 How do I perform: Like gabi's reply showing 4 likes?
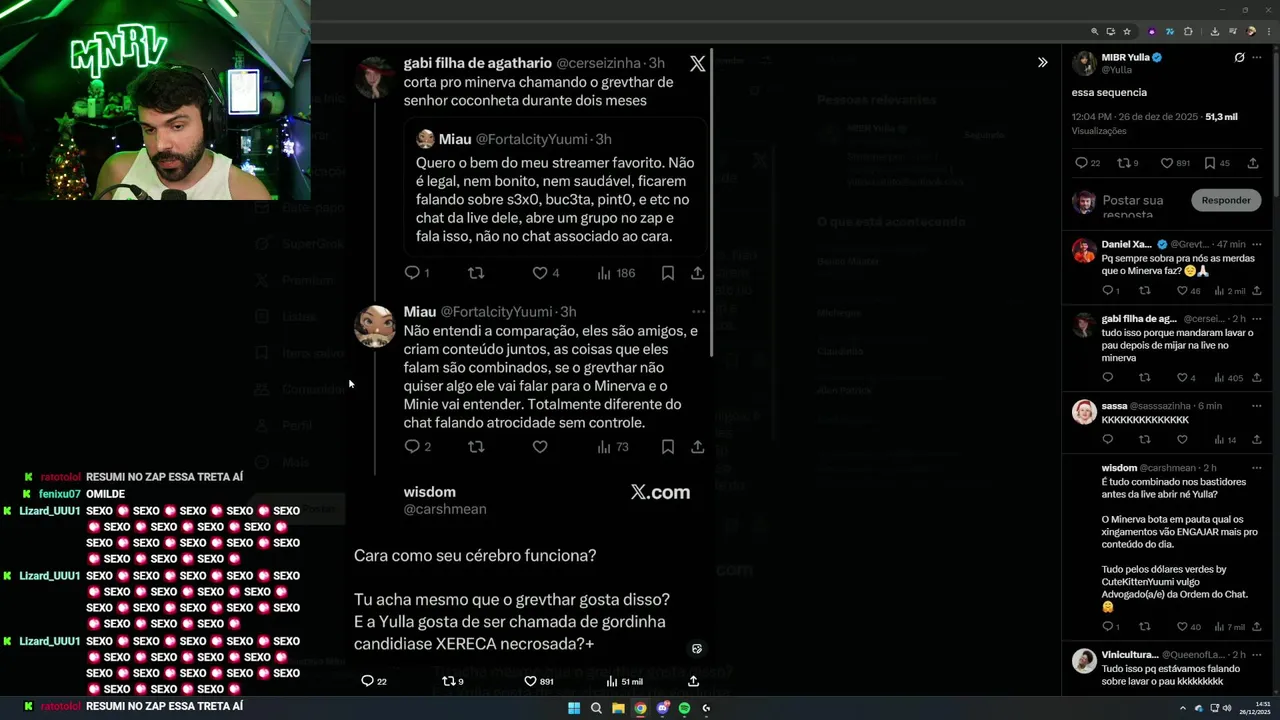[x=1186, y=378]
